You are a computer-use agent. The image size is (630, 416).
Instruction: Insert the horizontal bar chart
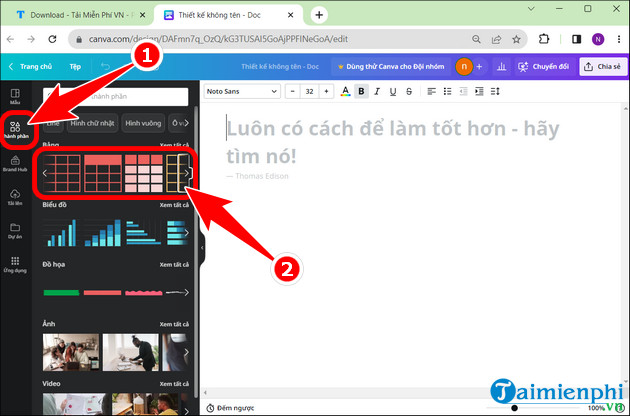pyautogui.click(x=143, y=232)
